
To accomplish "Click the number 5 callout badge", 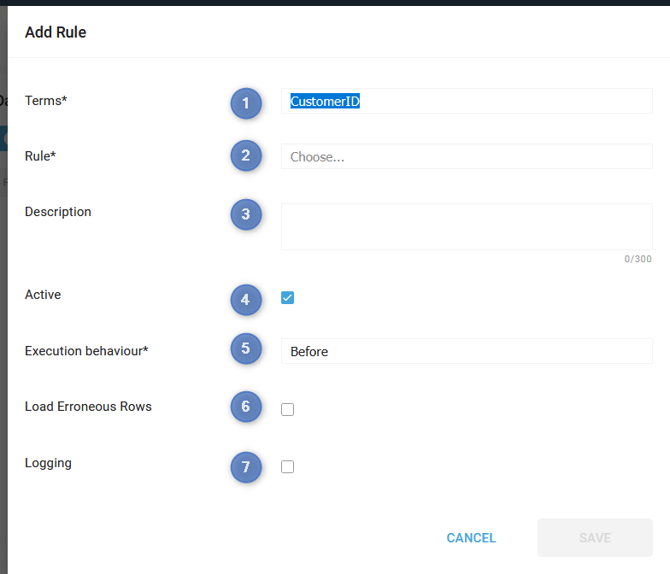I will (246, 349).
